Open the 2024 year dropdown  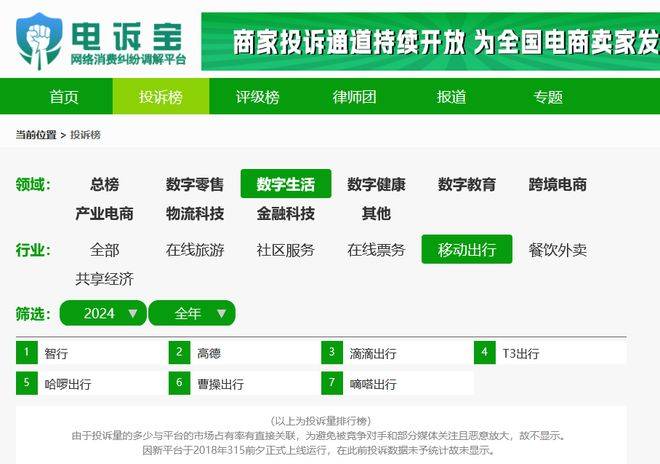(102, 313)
